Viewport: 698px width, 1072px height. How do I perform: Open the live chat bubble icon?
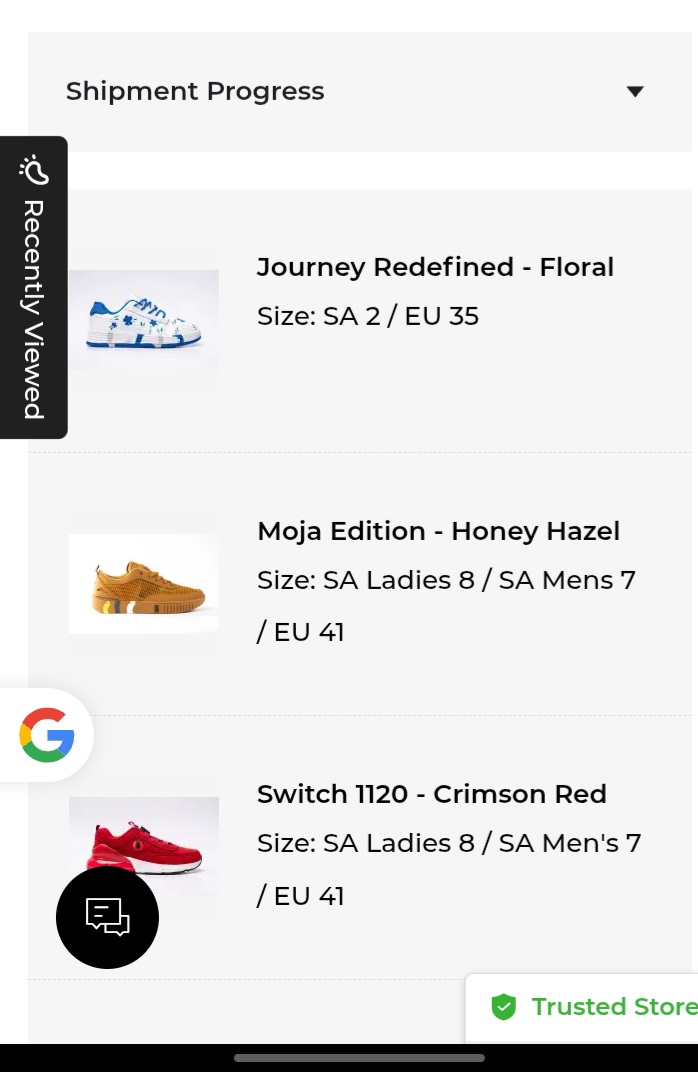click(x=107, y=916)
